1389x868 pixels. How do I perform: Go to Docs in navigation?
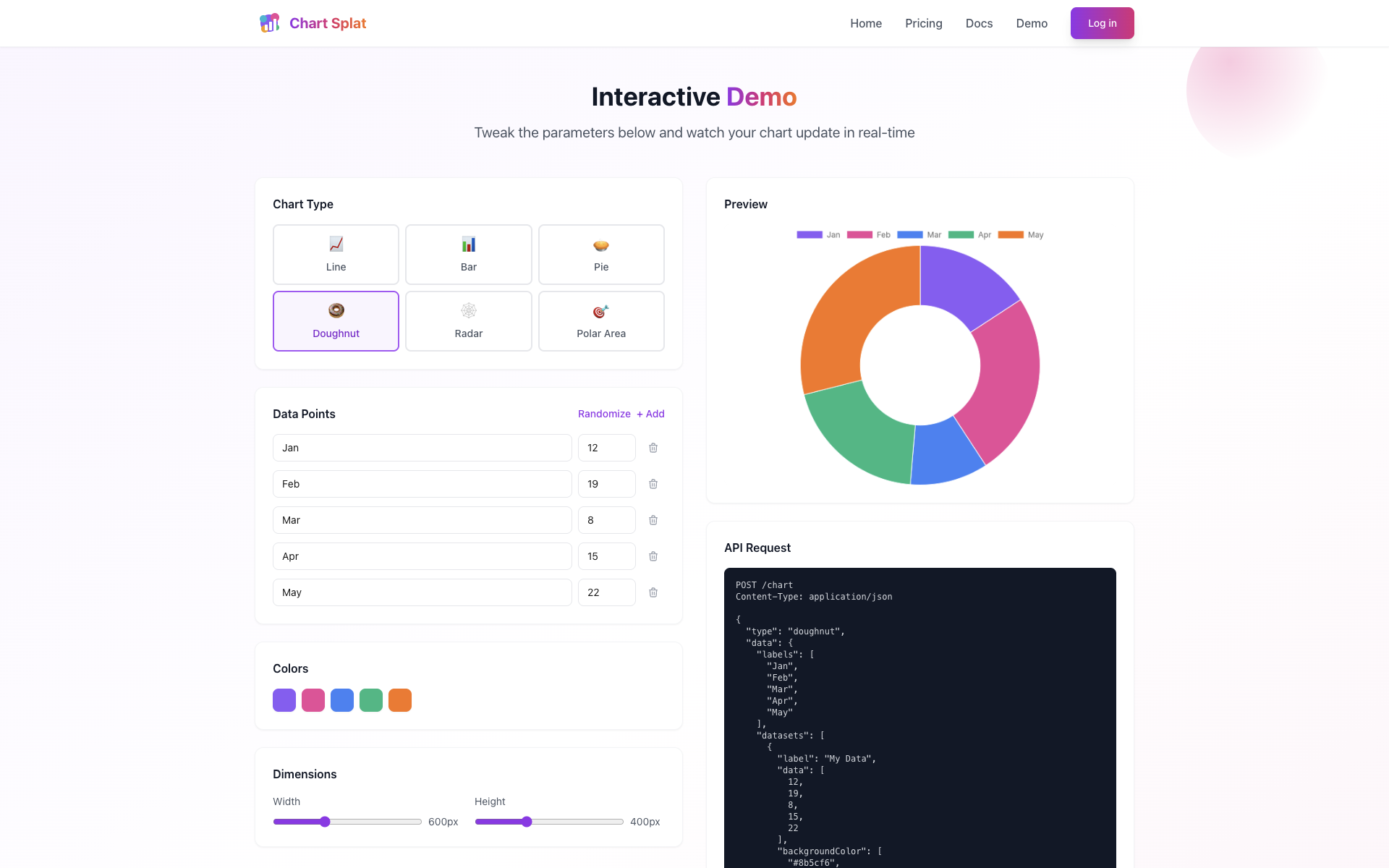979,23
